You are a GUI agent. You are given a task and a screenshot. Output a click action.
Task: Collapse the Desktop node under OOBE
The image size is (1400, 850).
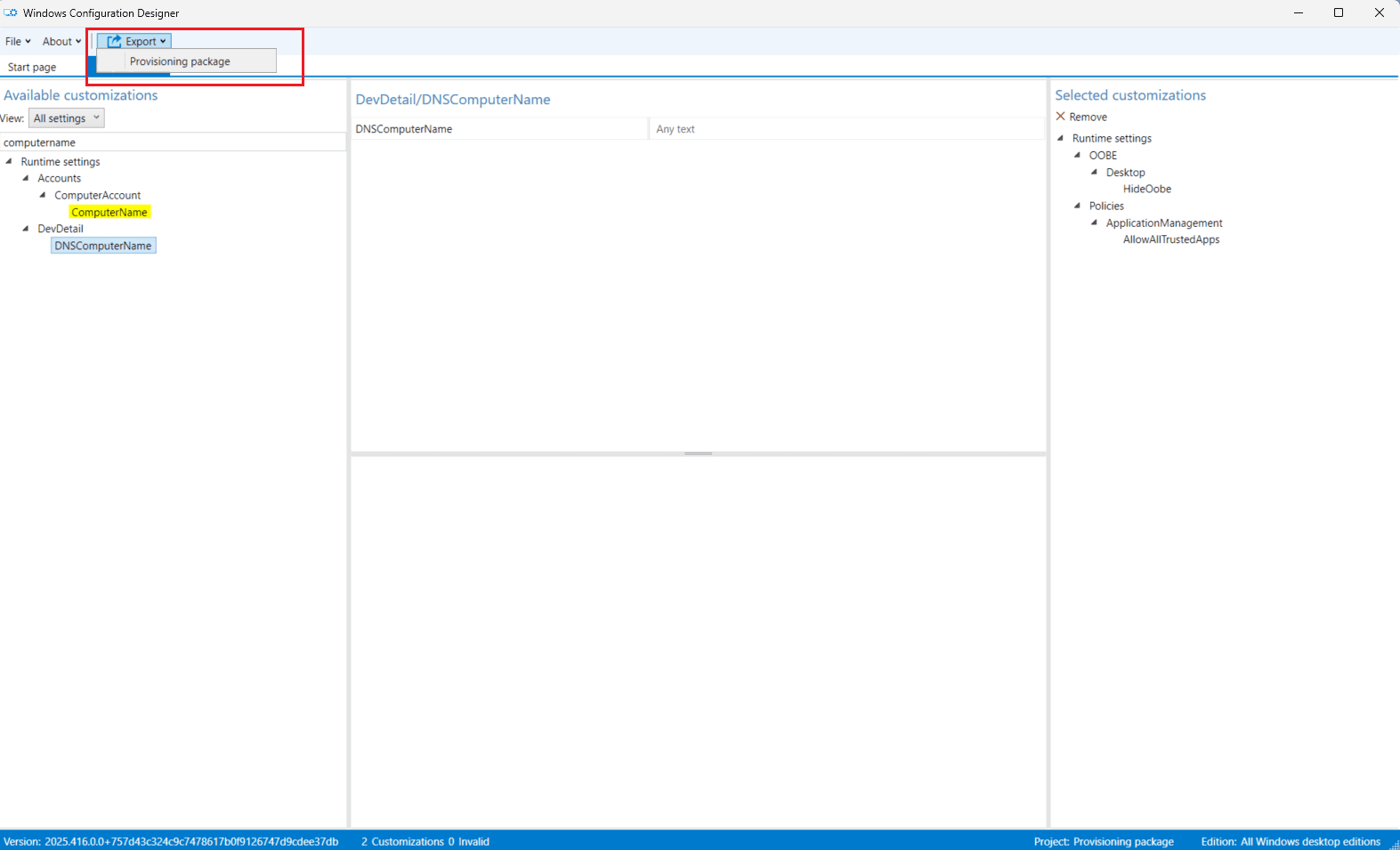coord(1095,172)
